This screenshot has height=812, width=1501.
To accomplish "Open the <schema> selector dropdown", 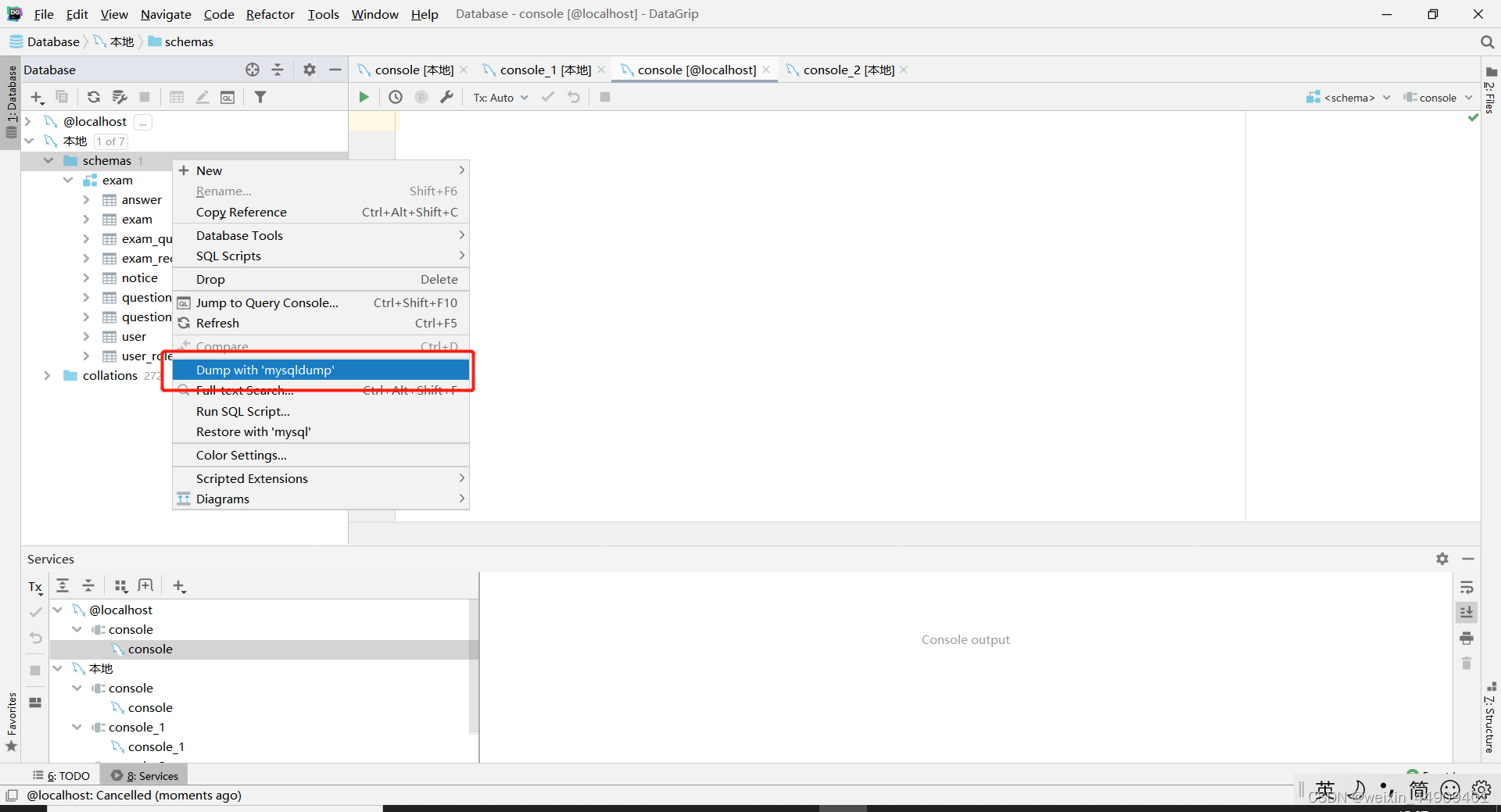I will pyautogui.click(x=1349, y=97).
